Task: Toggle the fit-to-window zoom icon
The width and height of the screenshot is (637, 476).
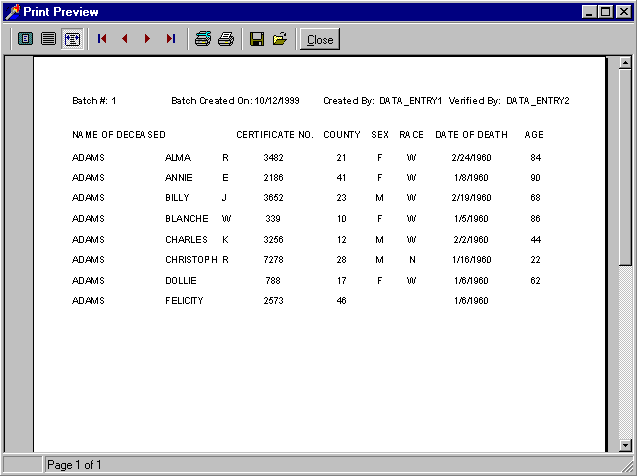Action: (72, 39)
